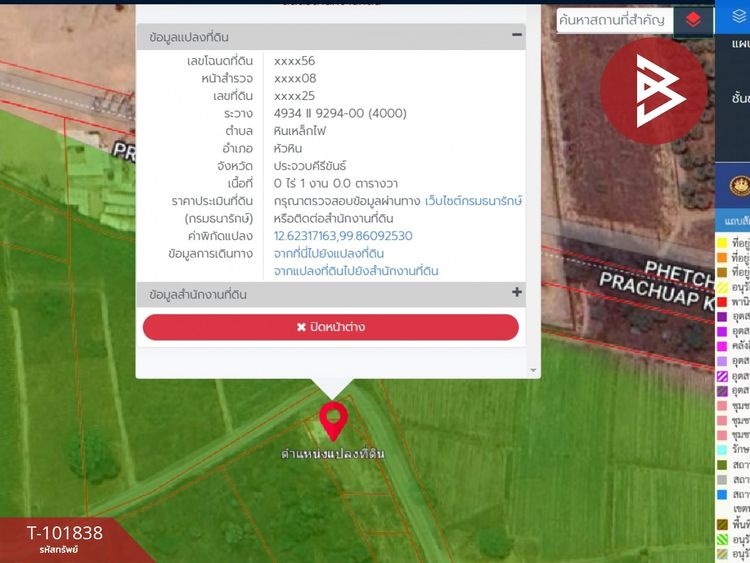Screen dimensions: 750x563
Task: Open จากแปลงที่ดินไปยังสำนักงานที่ดิน directions link
Action: (356, 271)
